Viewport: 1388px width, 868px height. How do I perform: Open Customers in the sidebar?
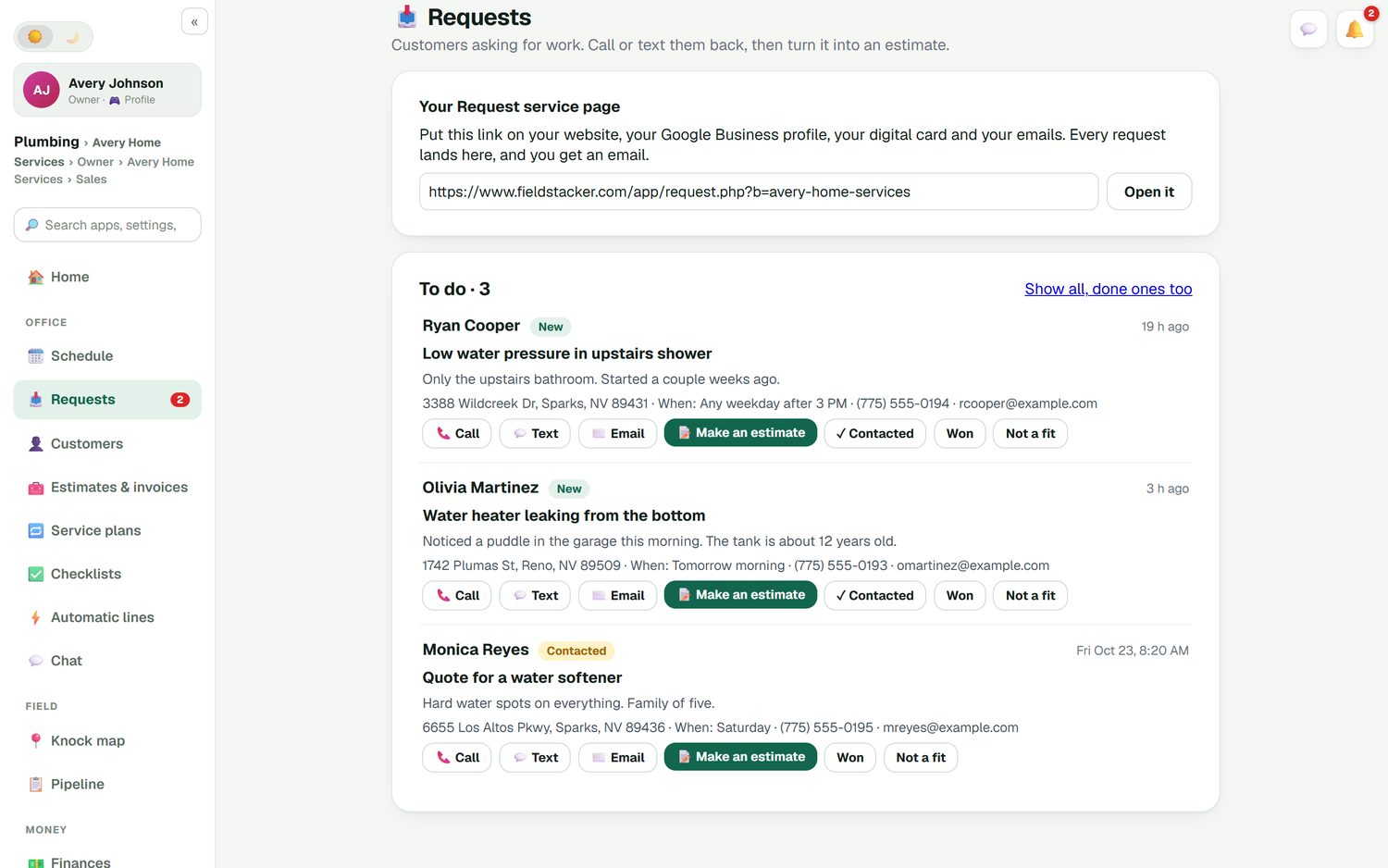pyautogui.click(x=107, y=443)
